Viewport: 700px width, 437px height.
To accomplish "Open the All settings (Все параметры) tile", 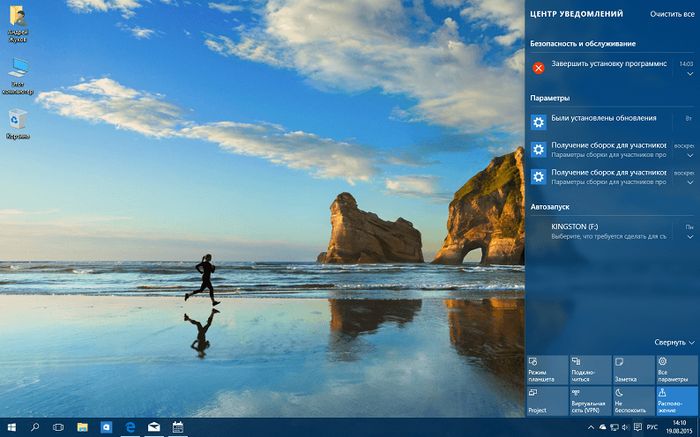I will pos(676,369).
